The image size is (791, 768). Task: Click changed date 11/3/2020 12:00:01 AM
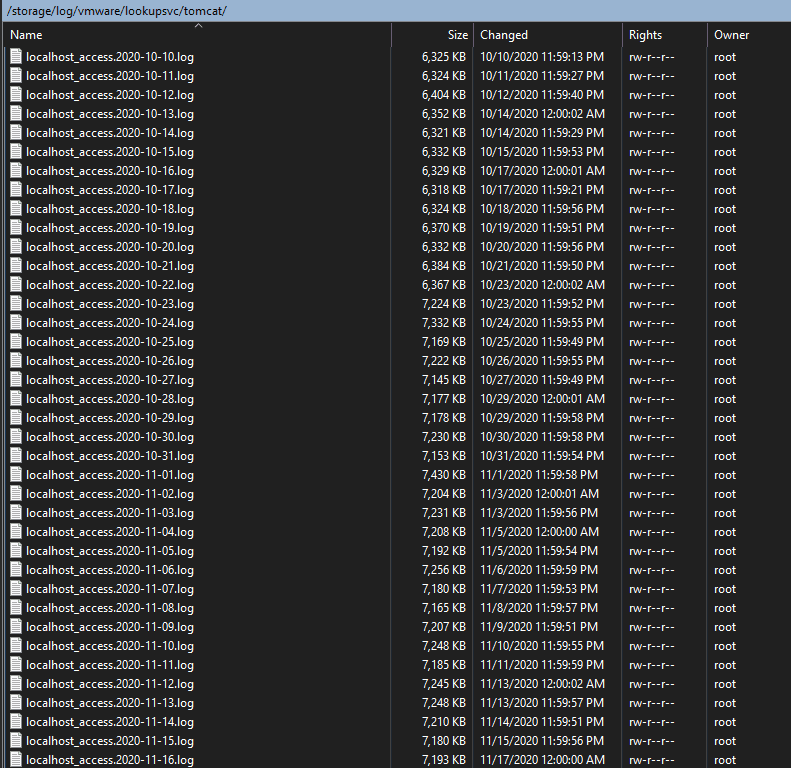pyautogui.click(x=539, y=494)
